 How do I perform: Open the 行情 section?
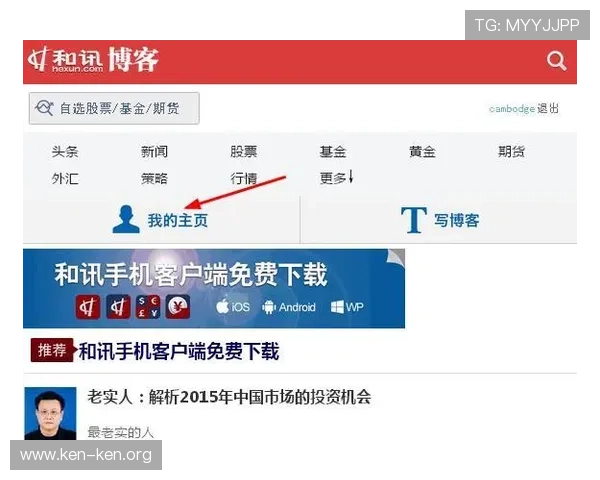click(x=243, y=178)
